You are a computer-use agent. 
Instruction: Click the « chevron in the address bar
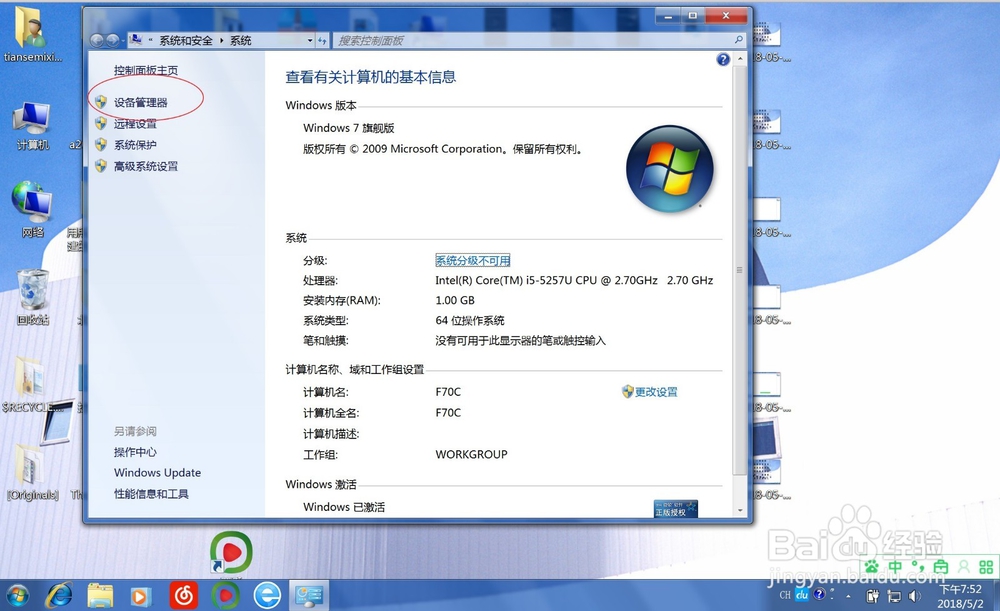pos(151,40)
